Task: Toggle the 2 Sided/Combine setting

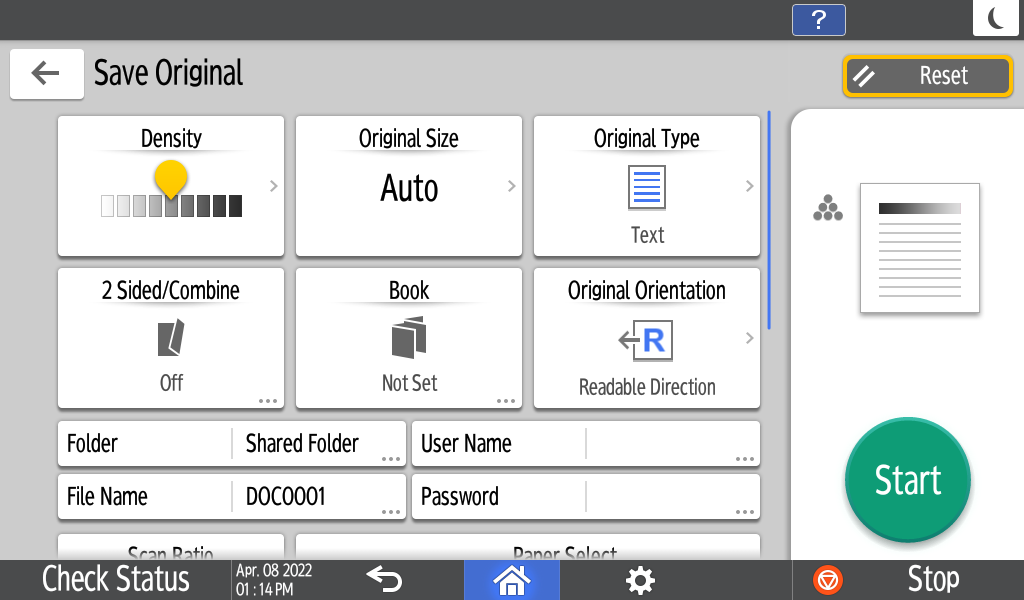Action: 171,338
